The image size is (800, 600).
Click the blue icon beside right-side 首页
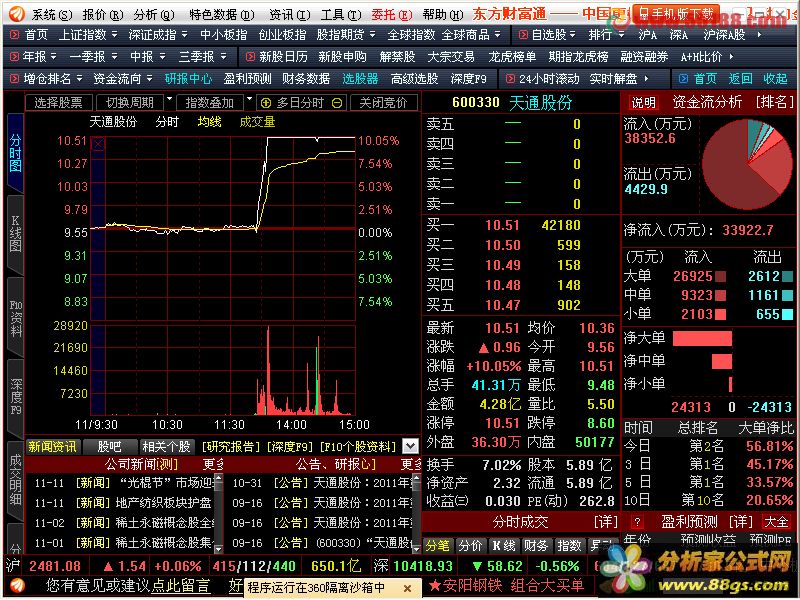(684, 79)
